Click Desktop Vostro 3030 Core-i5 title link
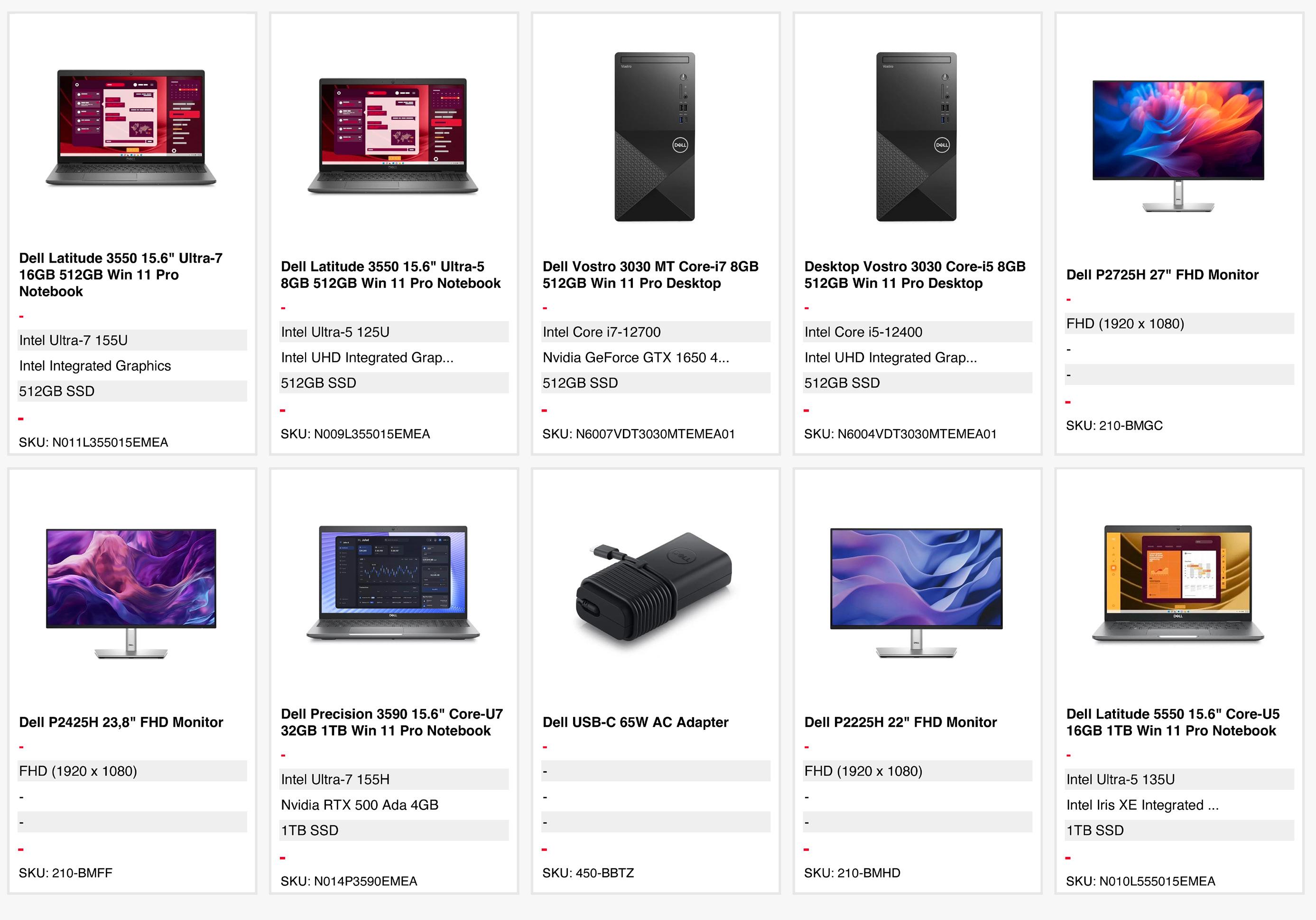 point(915,275)
